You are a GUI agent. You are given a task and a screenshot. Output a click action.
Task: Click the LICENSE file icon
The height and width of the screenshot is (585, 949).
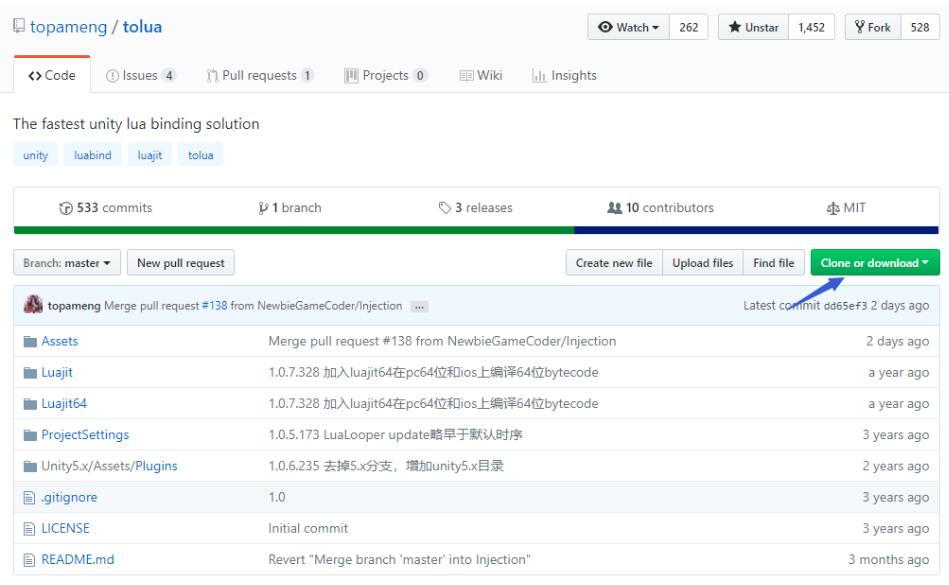(x=29, y=529)
